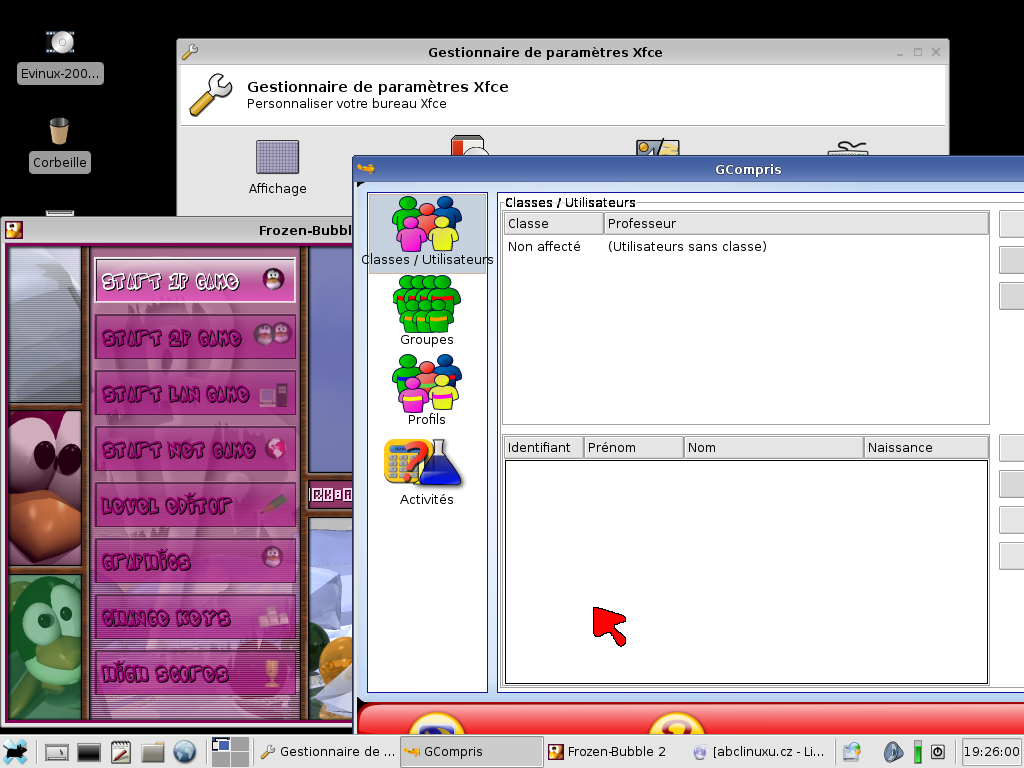
Task: Switch to abclinuxu.cz browser taskbar entry
Action: (x=760, y=752)
